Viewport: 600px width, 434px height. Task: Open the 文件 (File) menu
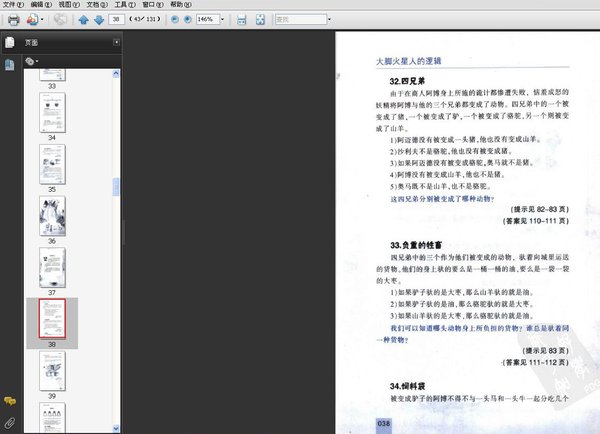click(11, 5)
